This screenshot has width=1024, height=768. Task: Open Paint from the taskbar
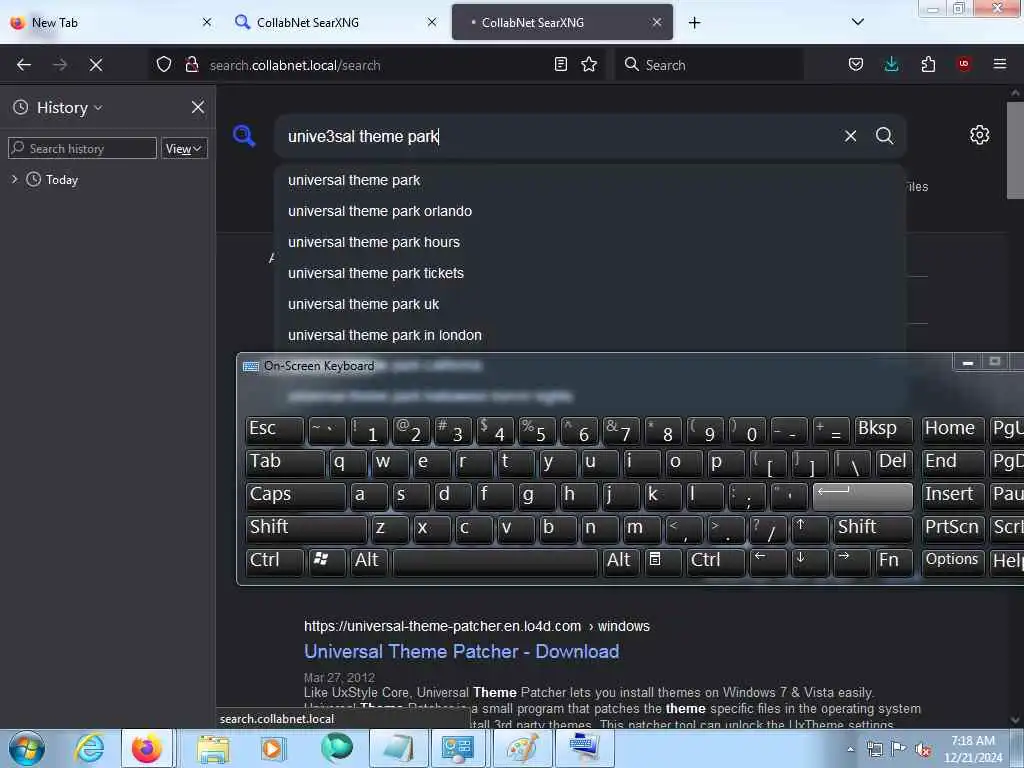(x=521, y=748)
